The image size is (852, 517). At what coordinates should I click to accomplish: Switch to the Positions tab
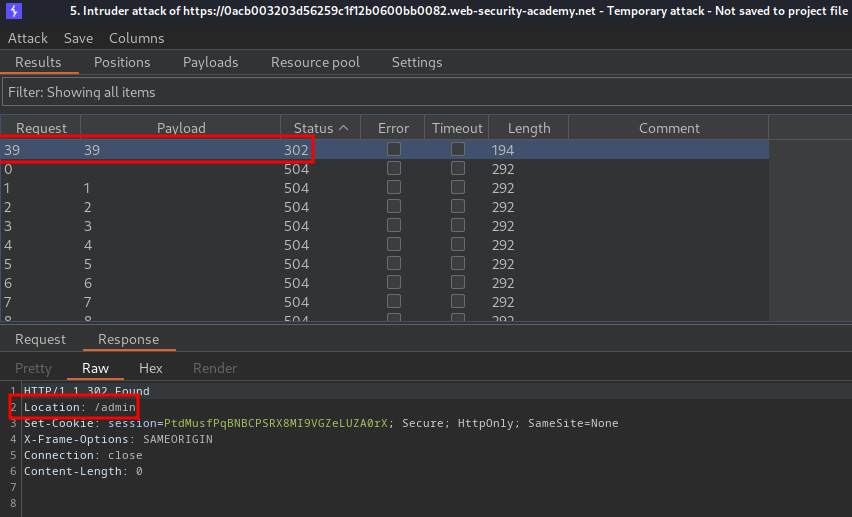coord(122,62)
